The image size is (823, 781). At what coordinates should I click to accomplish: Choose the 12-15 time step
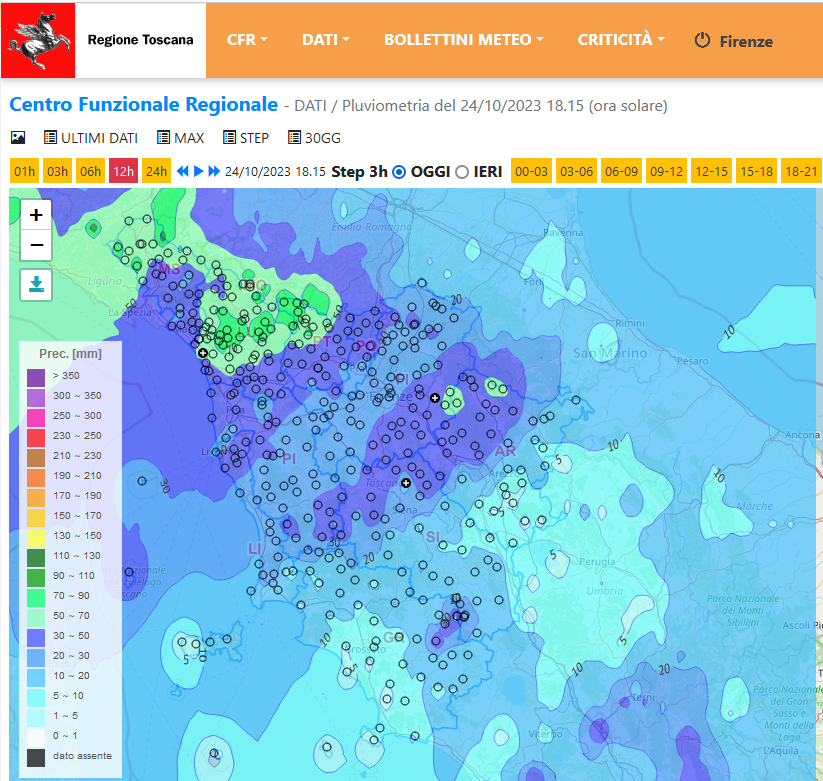tap(712, 171)
